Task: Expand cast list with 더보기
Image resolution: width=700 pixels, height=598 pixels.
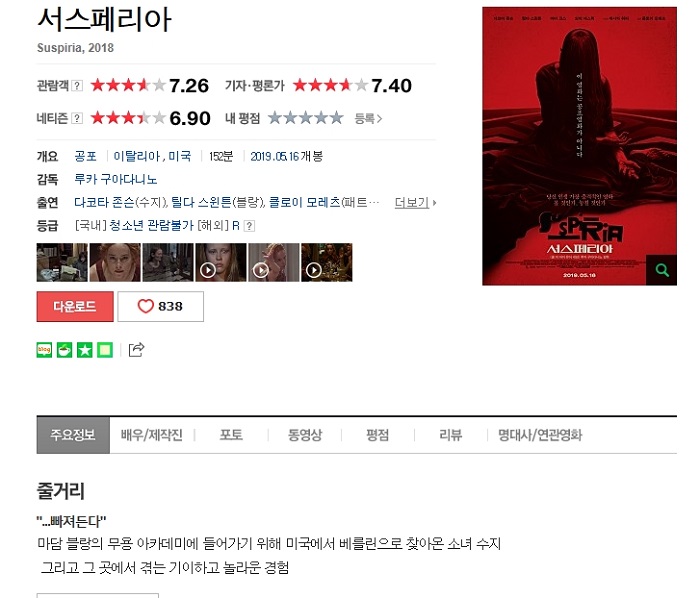Action: tap(415, 203)
